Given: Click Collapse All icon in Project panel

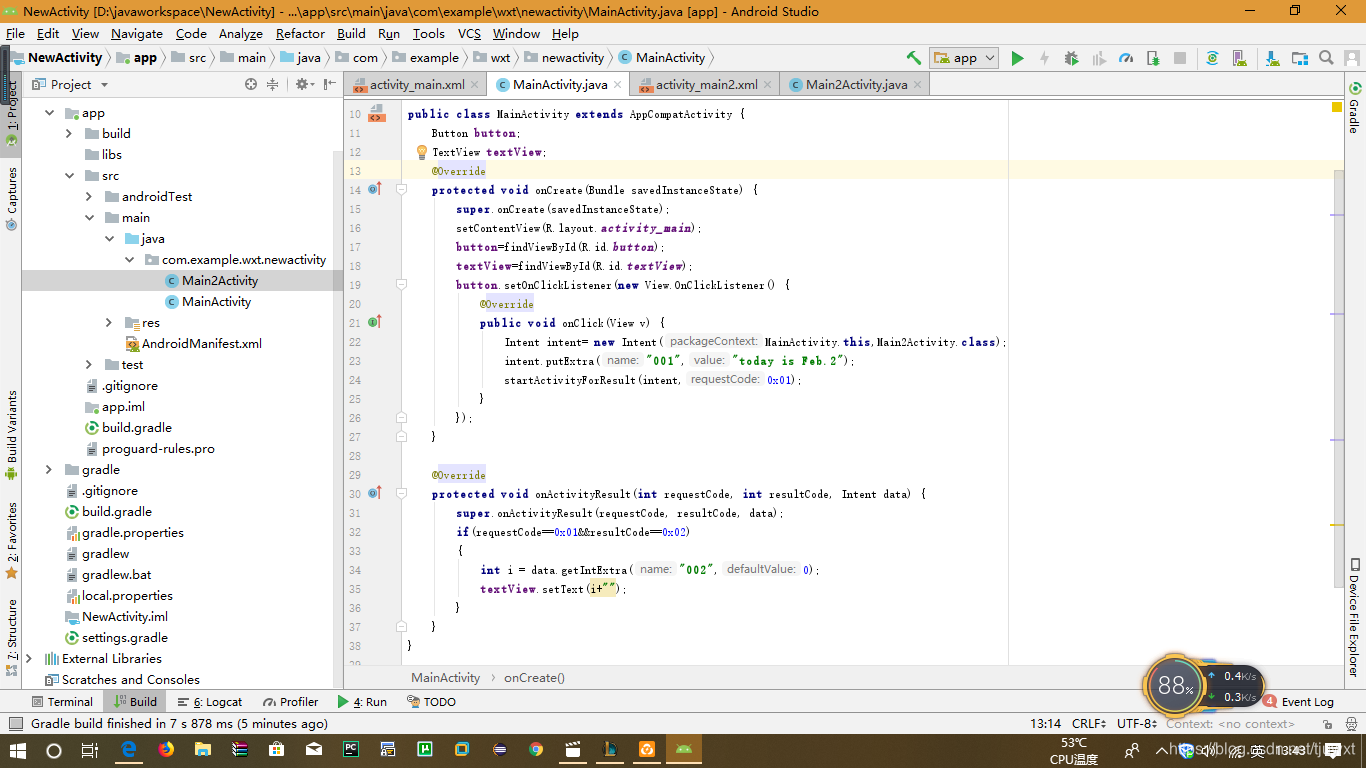Looking at the screenshot, I should click(x=272, y=85).
